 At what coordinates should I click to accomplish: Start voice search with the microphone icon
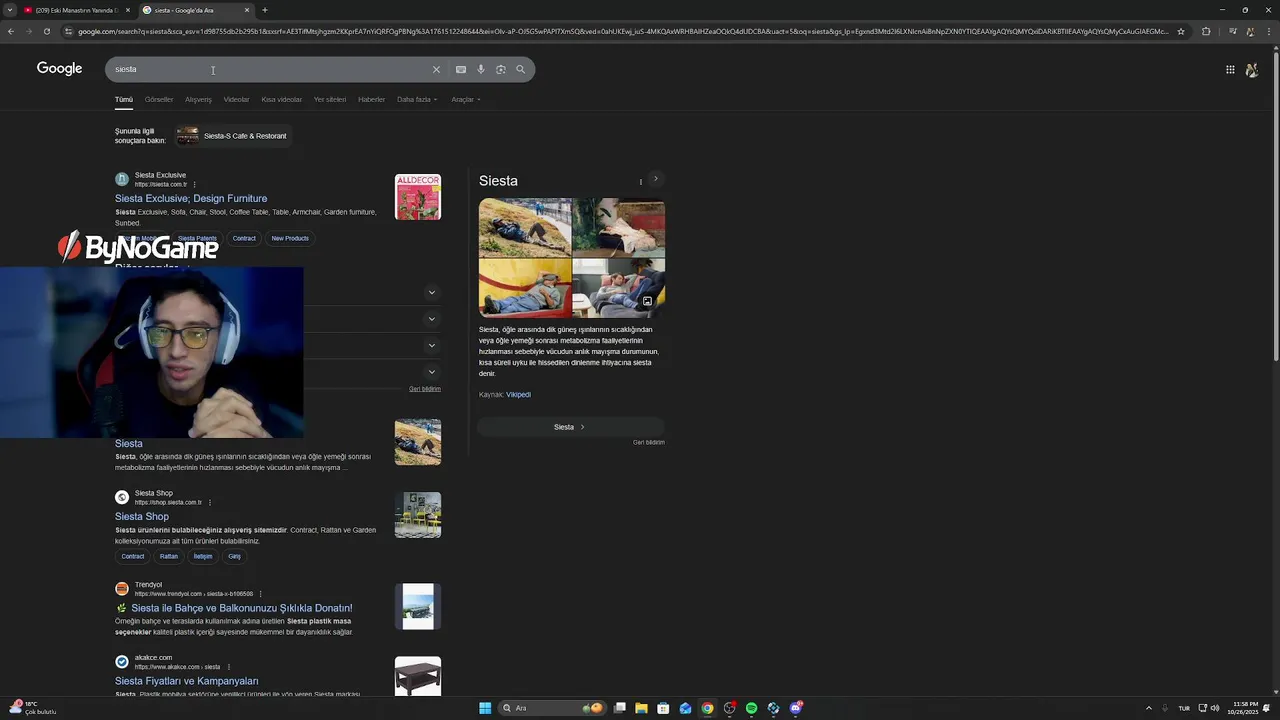pyautogui.click(x=481, y=69)
